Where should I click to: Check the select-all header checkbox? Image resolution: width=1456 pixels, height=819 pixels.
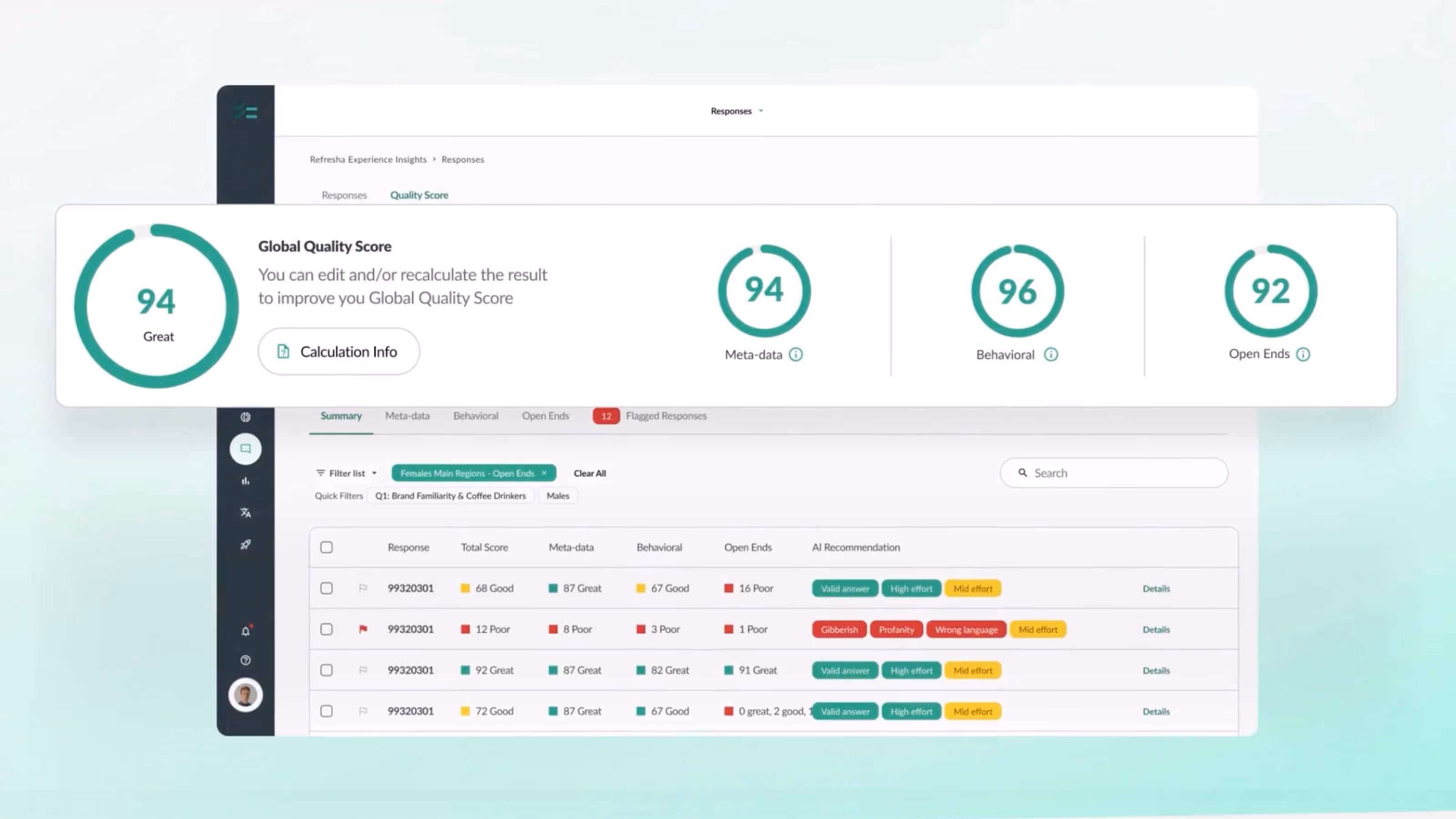[326, 547]
